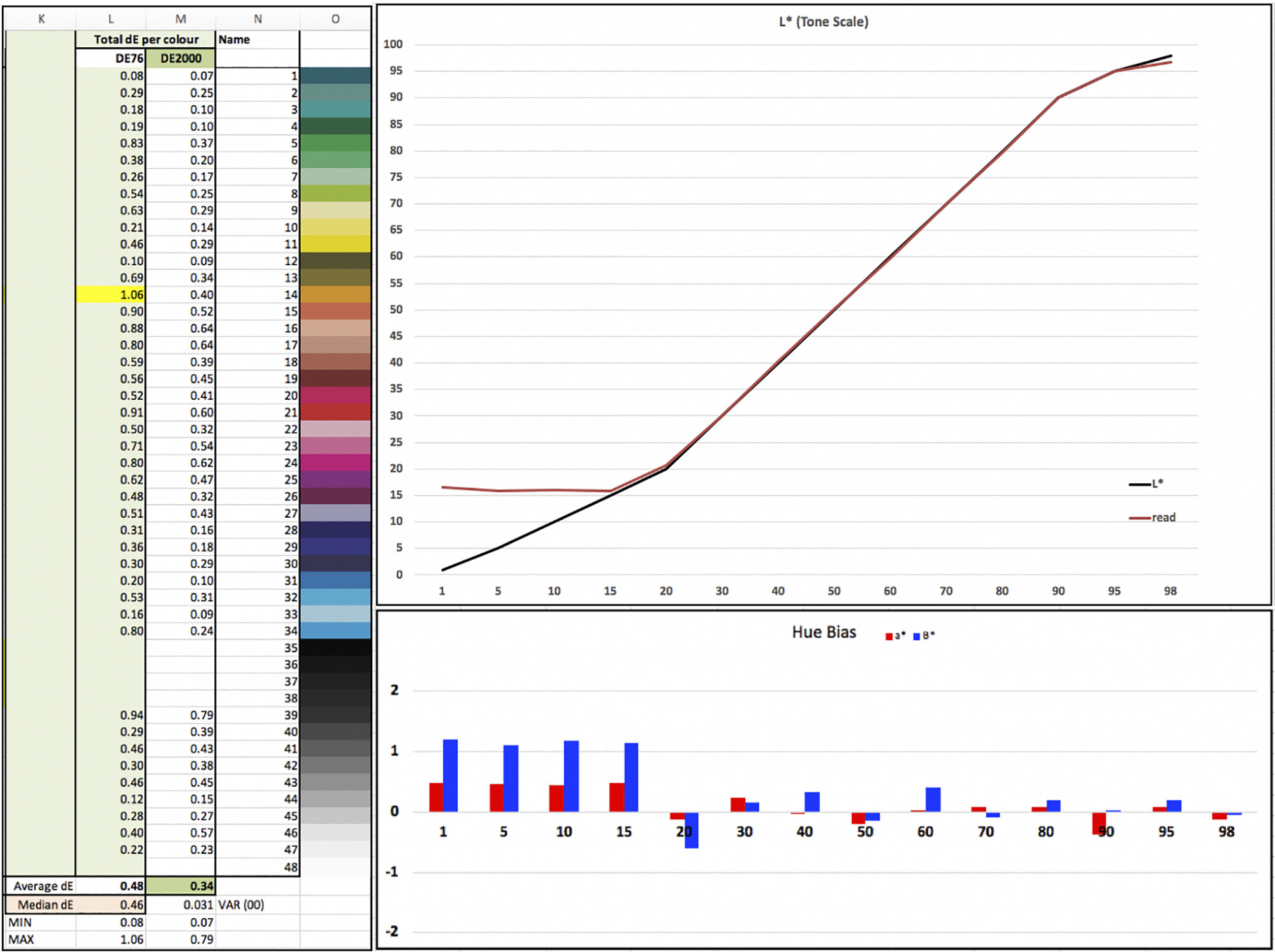Click the blue bar at patch 1
This screenshot has width=1275, height=952.
click(450, 775)
